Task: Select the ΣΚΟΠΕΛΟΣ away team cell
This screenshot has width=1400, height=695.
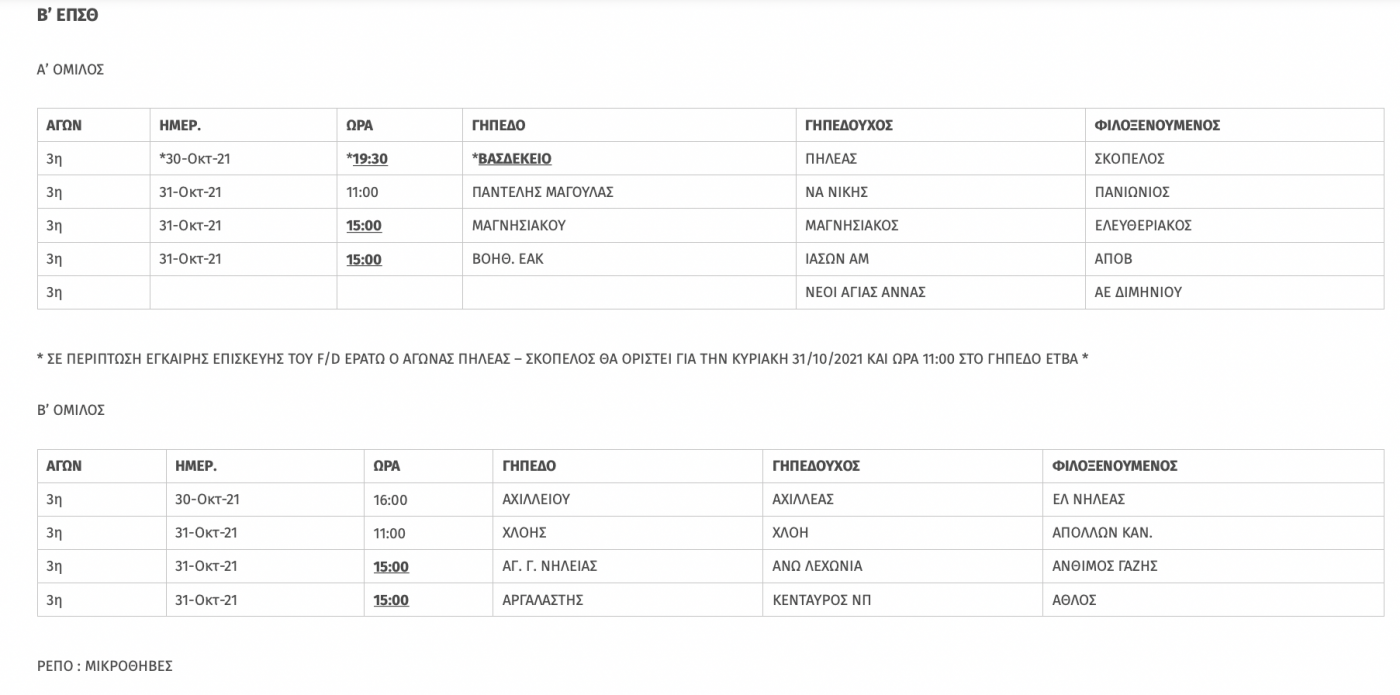Action: (1235, 158)
